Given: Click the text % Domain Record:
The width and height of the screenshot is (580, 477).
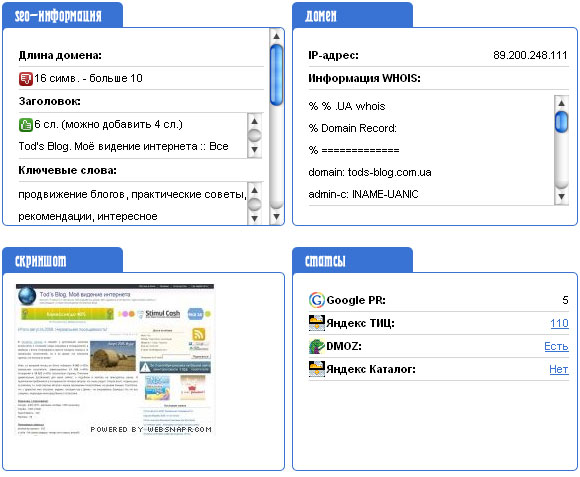Looking at the screenshot, I should (x=353, y=128).
